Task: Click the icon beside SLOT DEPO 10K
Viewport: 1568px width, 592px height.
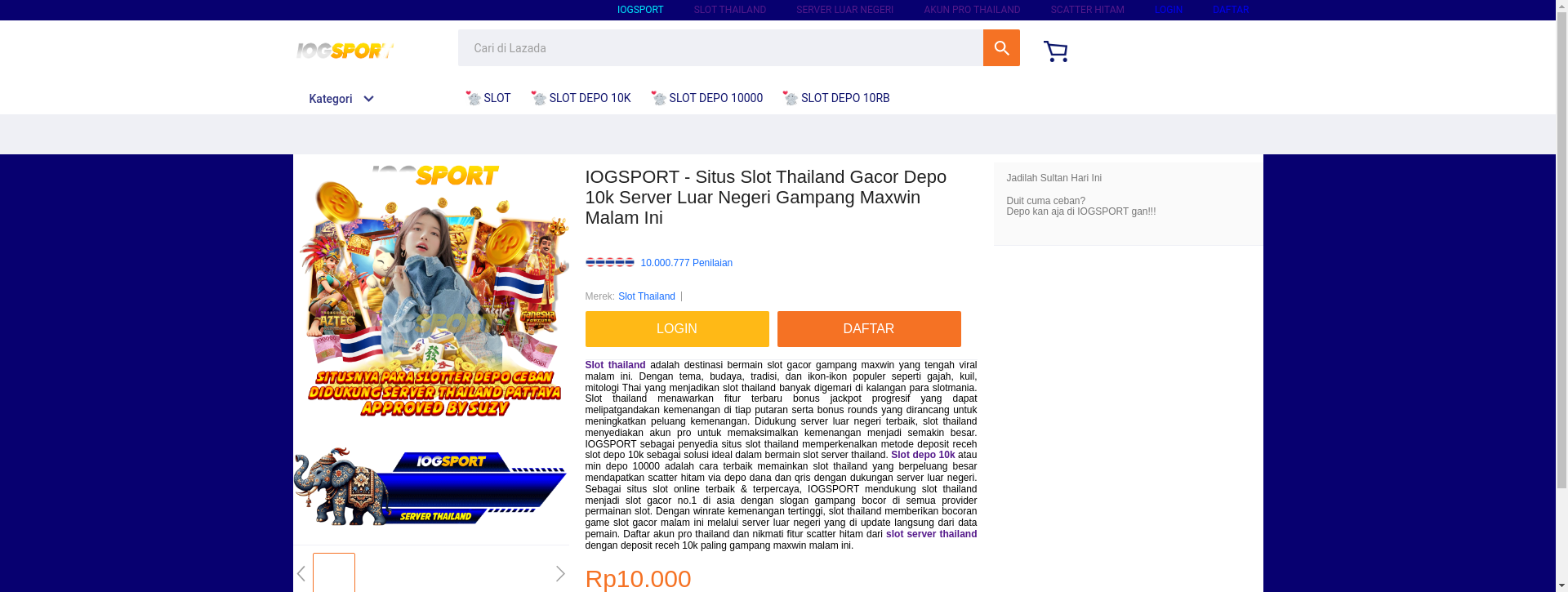Action: click(x=539, y=98)
